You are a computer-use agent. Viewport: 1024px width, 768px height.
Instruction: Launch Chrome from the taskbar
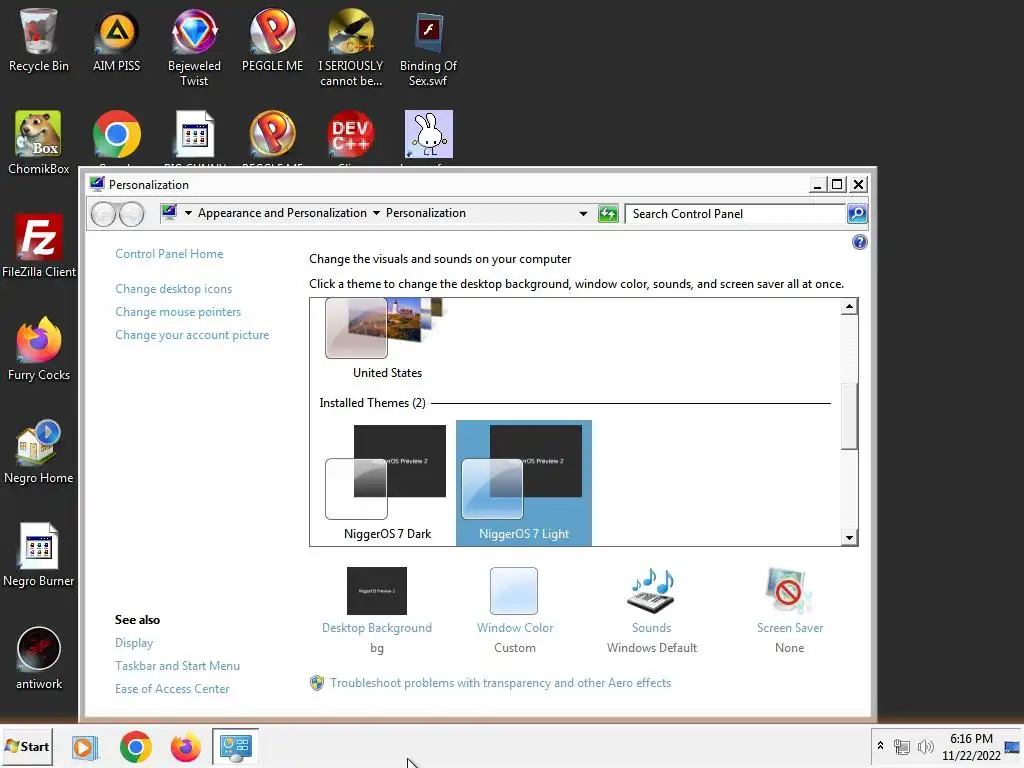136,746
